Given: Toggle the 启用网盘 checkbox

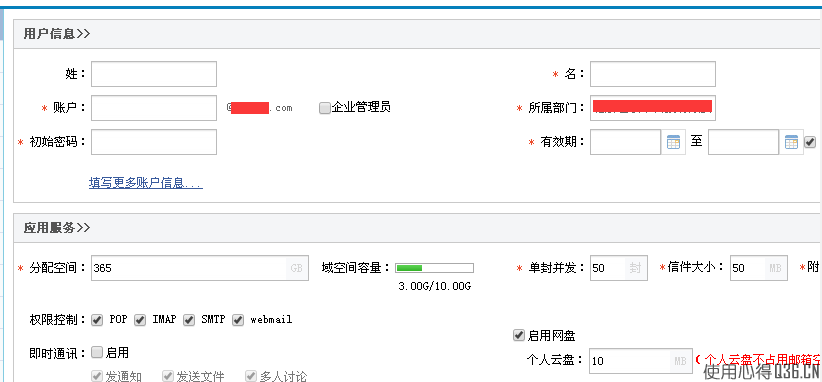Looking at the screenshot, I should [x=518, y=335].
